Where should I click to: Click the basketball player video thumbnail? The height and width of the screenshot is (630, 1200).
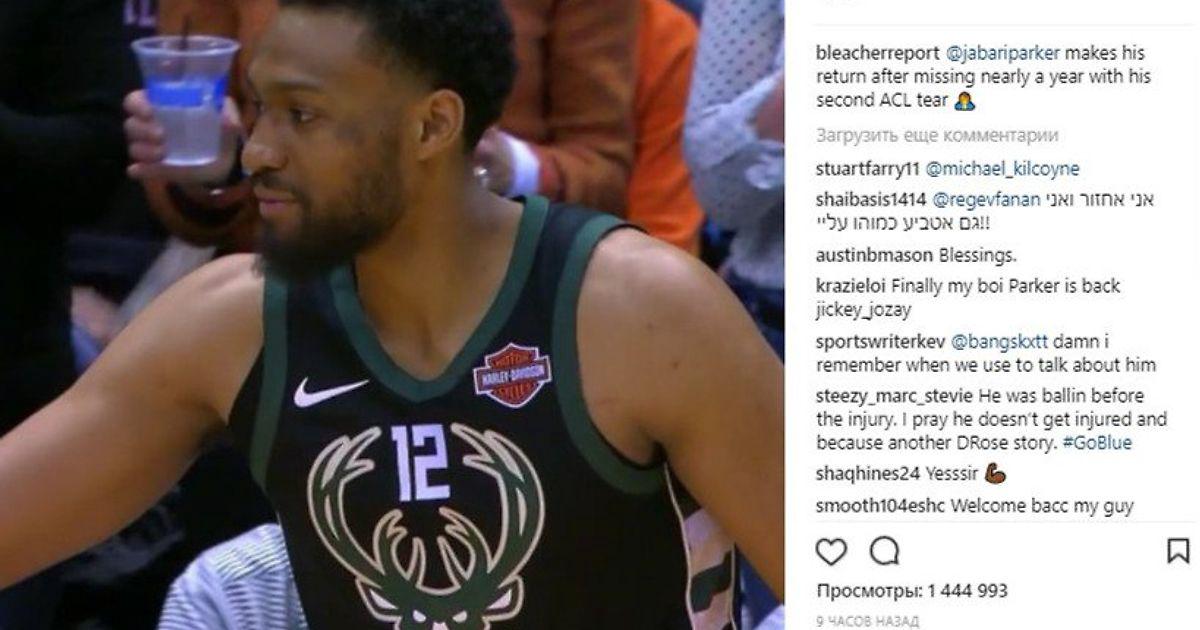coord(392,315)
